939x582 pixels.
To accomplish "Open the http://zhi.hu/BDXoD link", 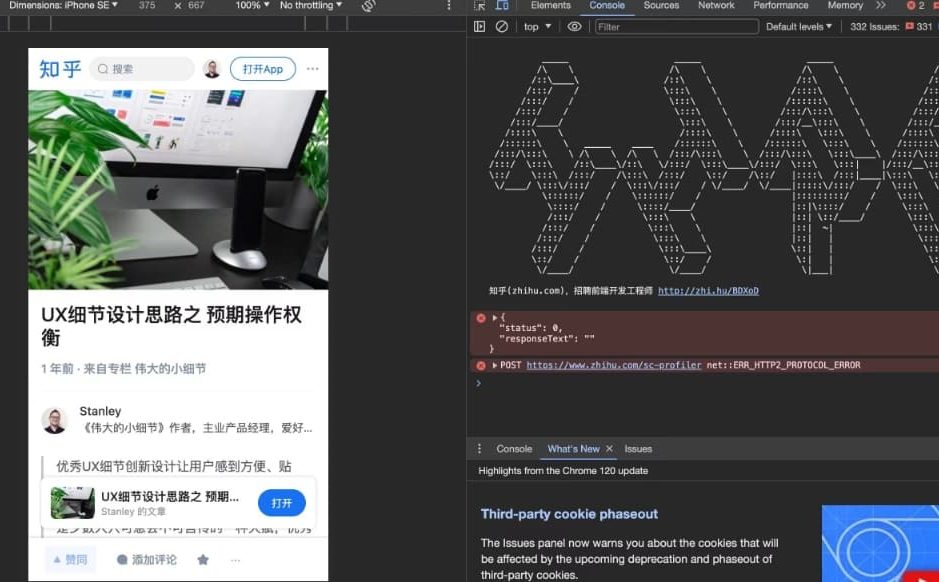I will pos(708,291).
